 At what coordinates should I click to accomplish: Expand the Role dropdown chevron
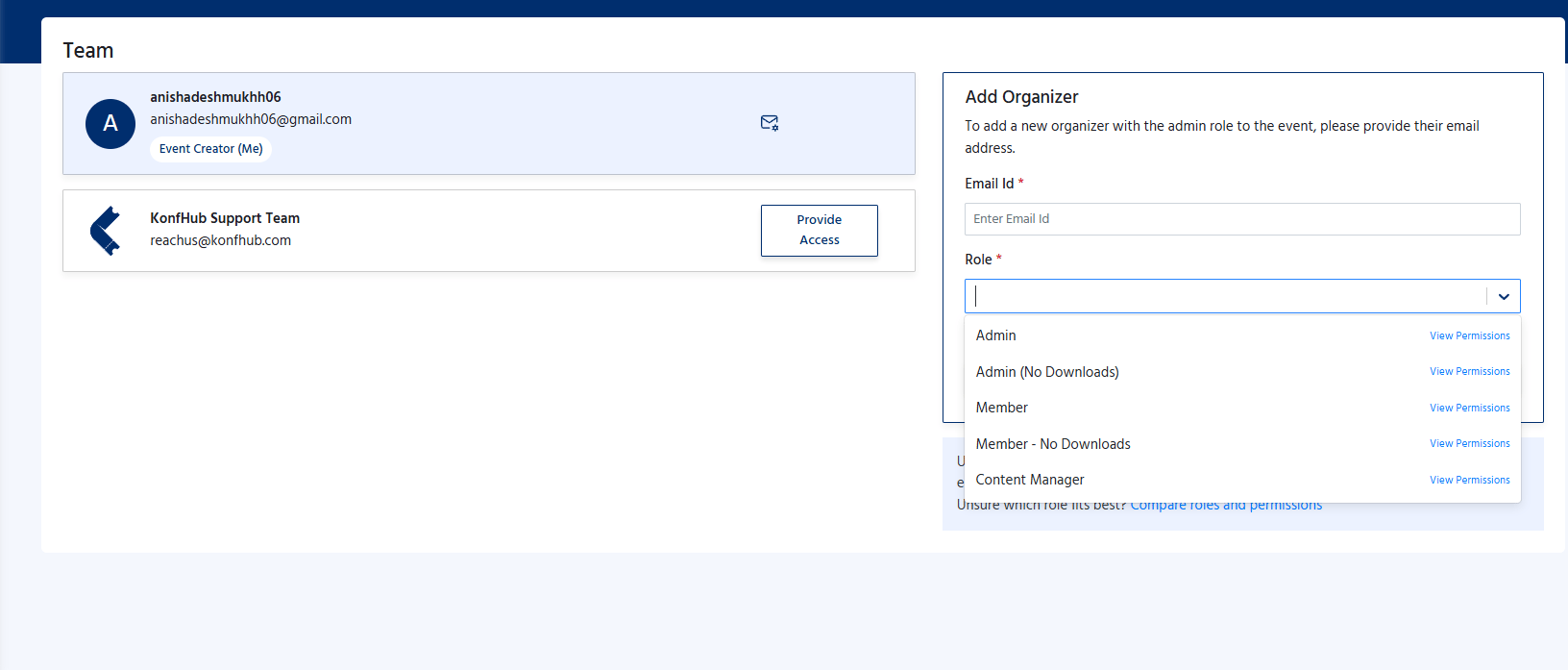click(x=1504, y=296)
